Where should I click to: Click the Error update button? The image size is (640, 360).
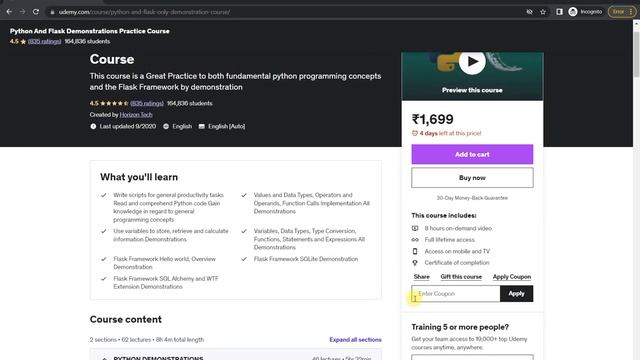[x=618, y=12]
